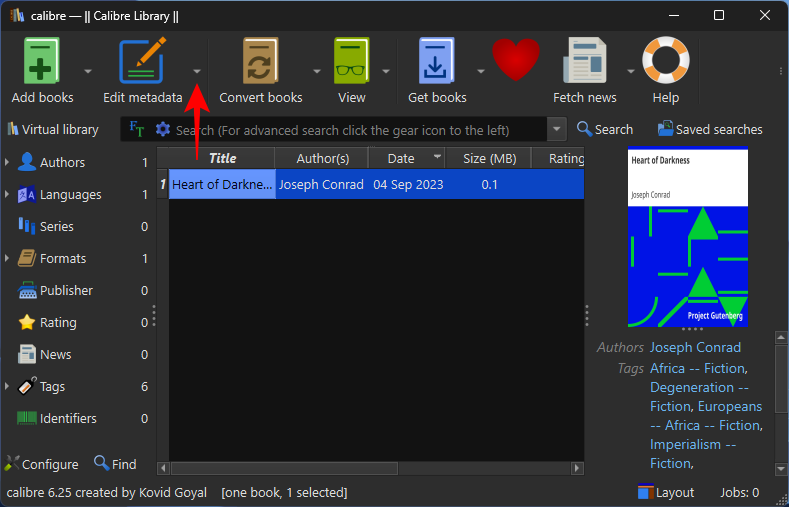Click book details scroll down arrow
This screenshot has height=507, width=789.
(x=781, y=469)
